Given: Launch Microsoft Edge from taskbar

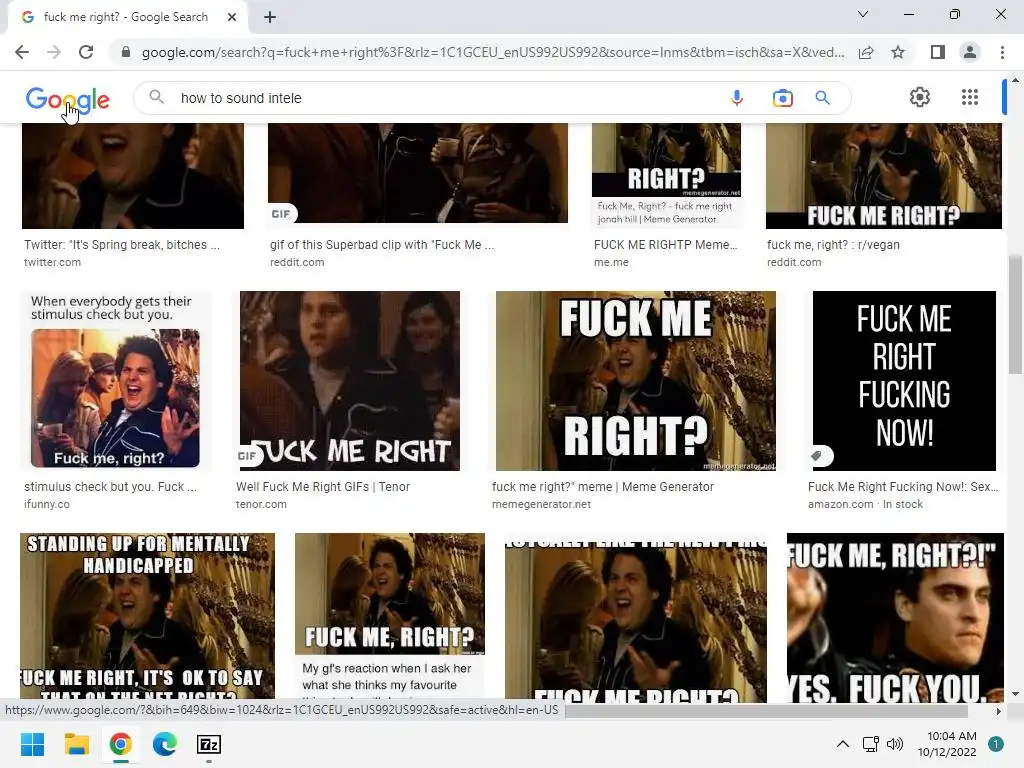Looking at the screenshot, I should point(165,744).
